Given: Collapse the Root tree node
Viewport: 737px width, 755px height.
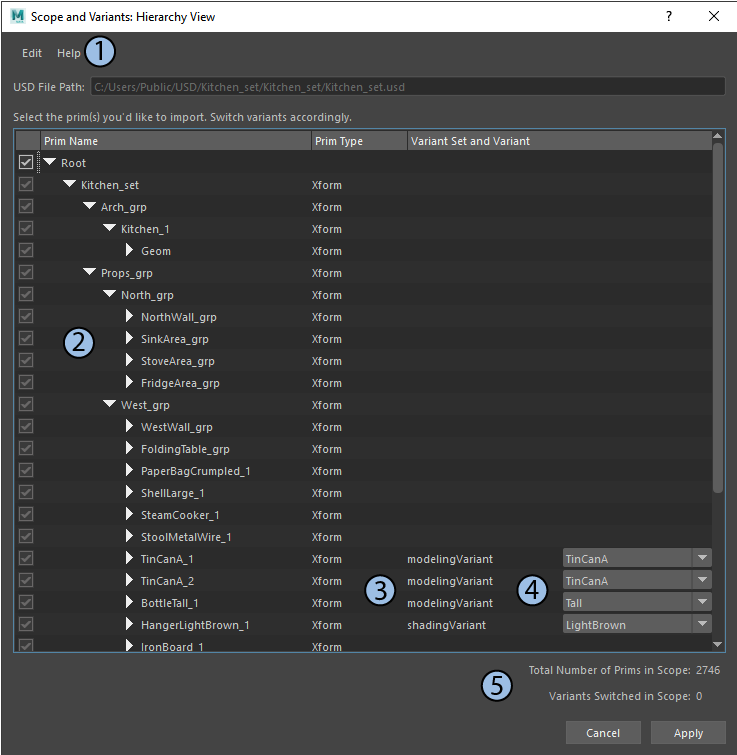Looking at the screenshot, I should pyautogui.click(x=50, y=162).
